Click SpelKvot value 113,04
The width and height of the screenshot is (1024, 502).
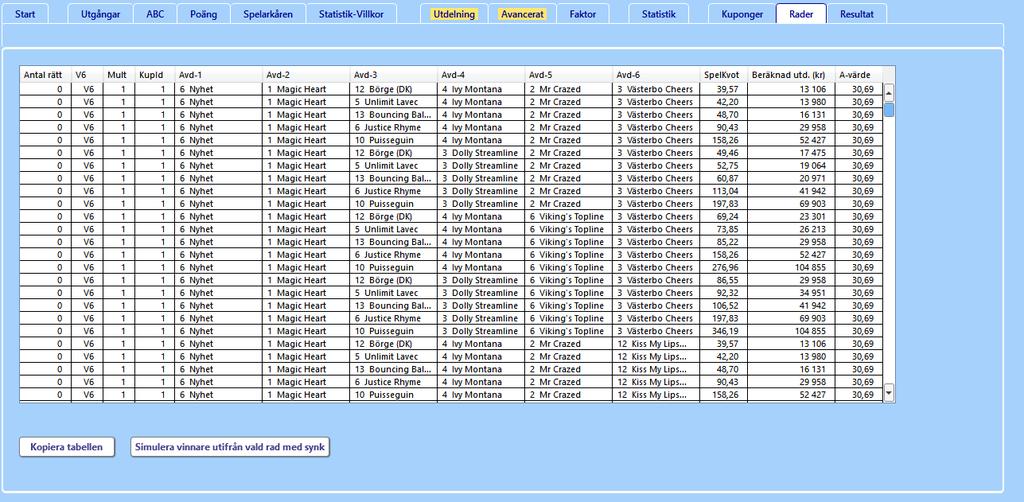coord(726,191)
